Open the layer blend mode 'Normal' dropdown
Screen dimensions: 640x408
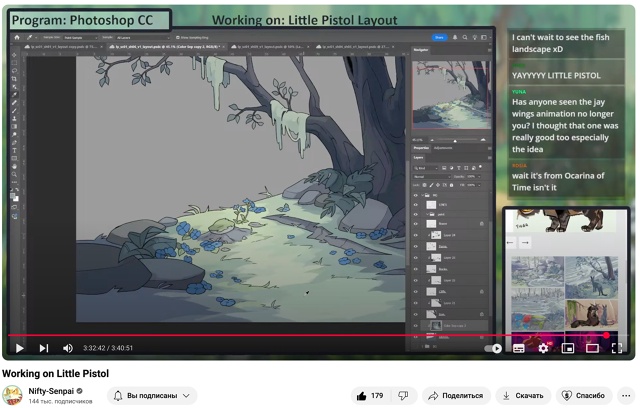431,177
